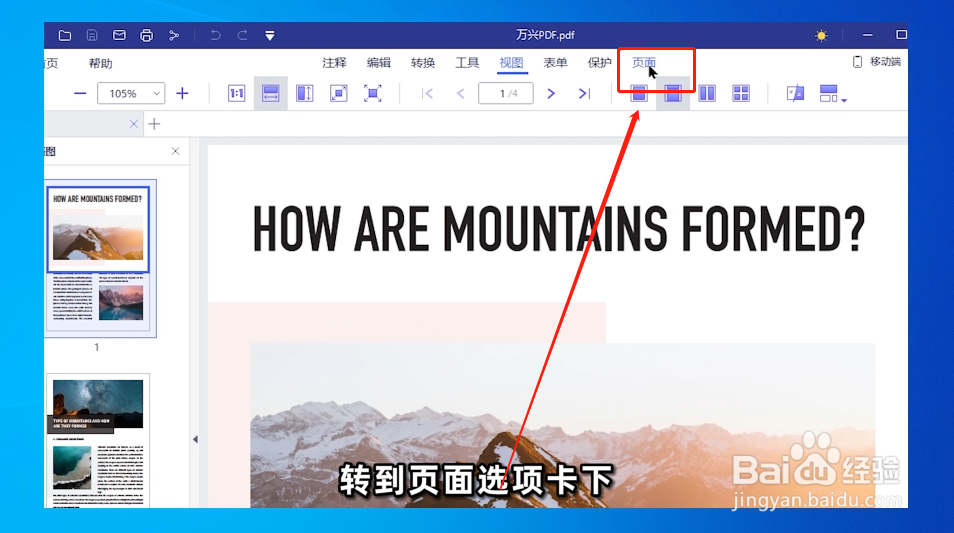Open the split window layout dropdown
Image resolution: width=954 pixels, height=533 pixels.
click(x=833, y=94)
